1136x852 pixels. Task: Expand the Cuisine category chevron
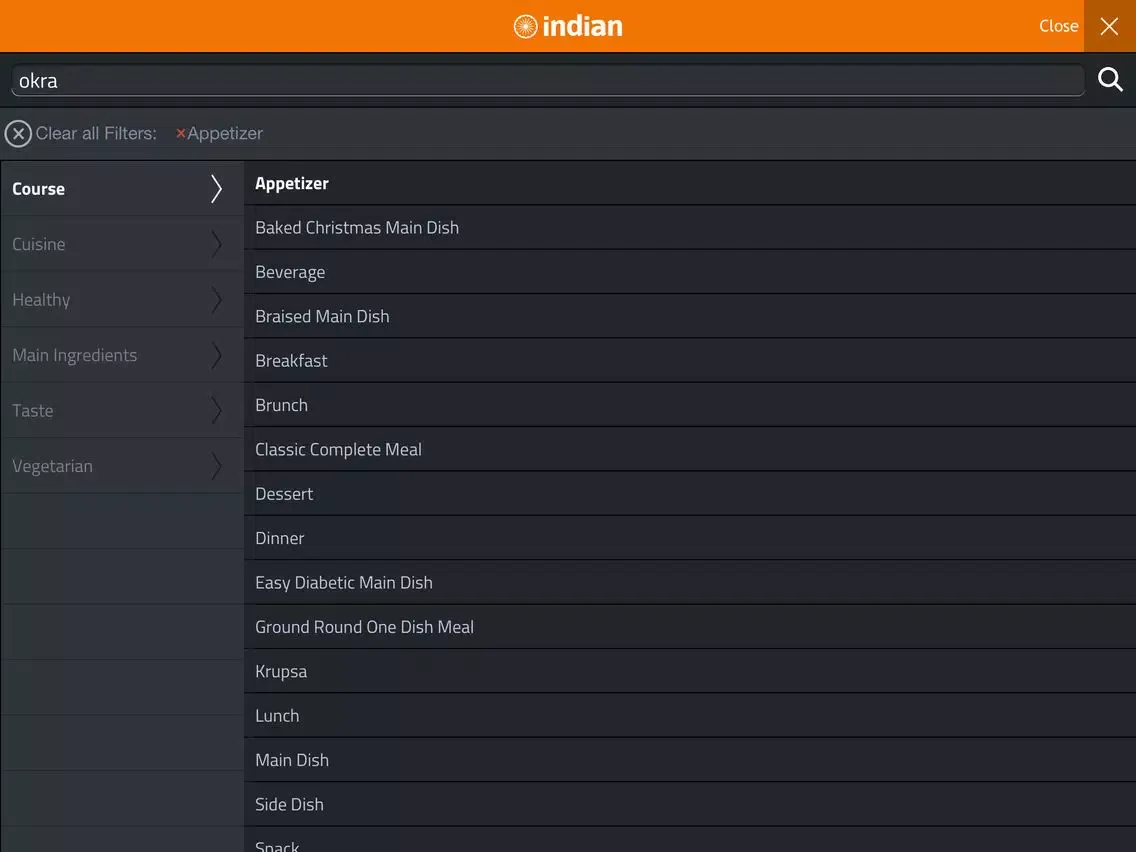coord(216,244)
